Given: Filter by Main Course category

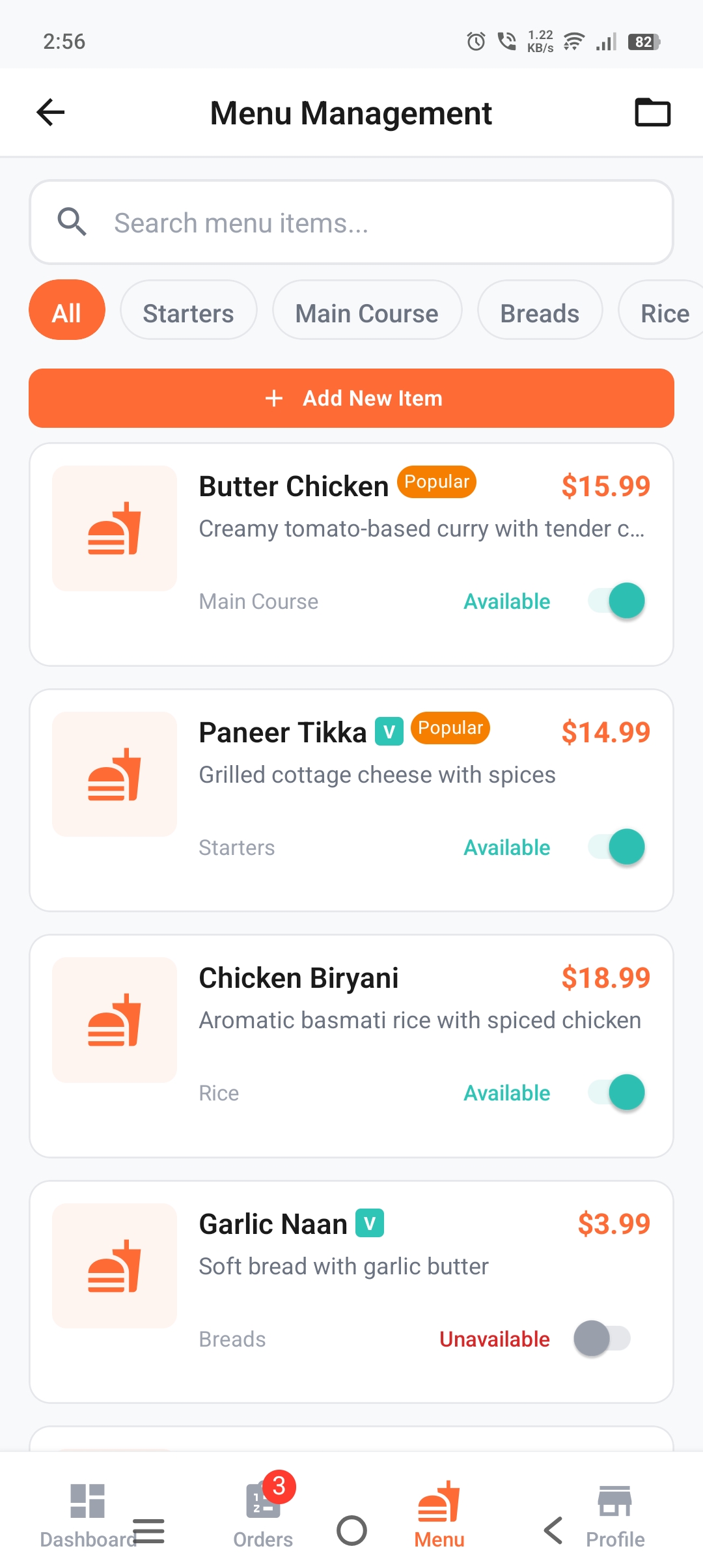Looking at the screenshot, I should 366,313.
